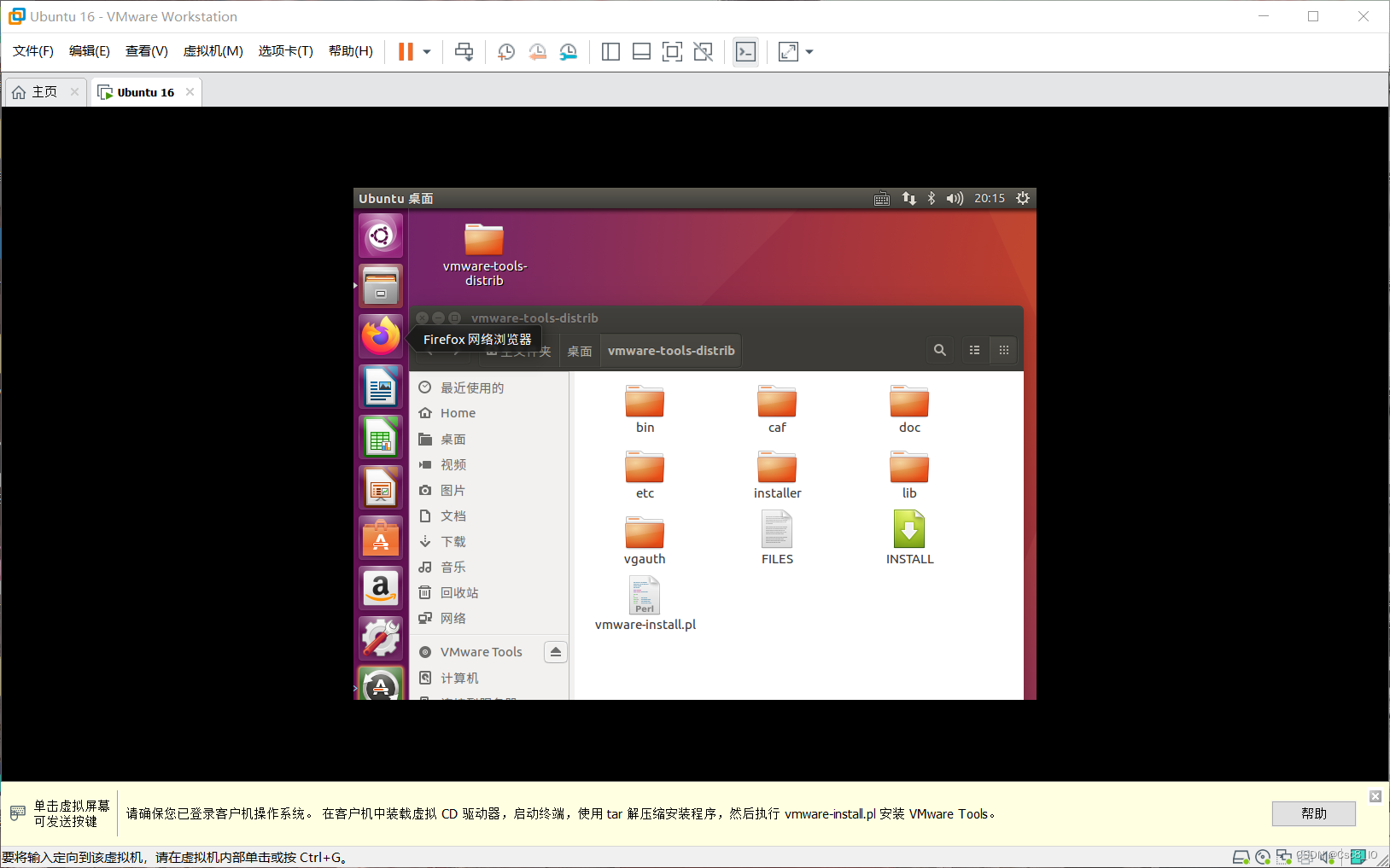Open the Ubuntu dash search launcher icon
Screen dimensions: 1390x868
tap(381, 235)
